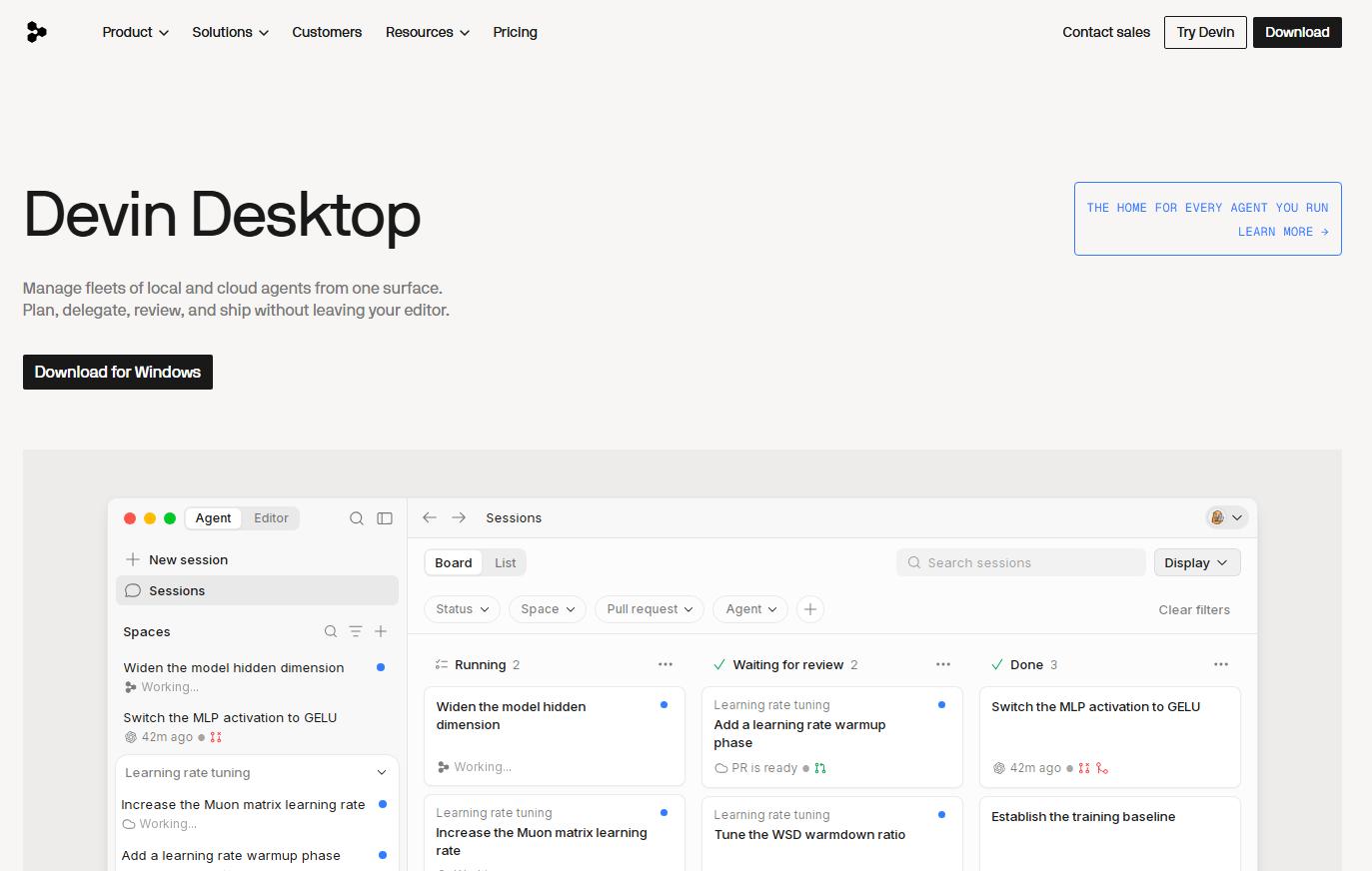Open the Agent filter dropdown
This screenshot has width=1372, height=871.
pos(750,609)
